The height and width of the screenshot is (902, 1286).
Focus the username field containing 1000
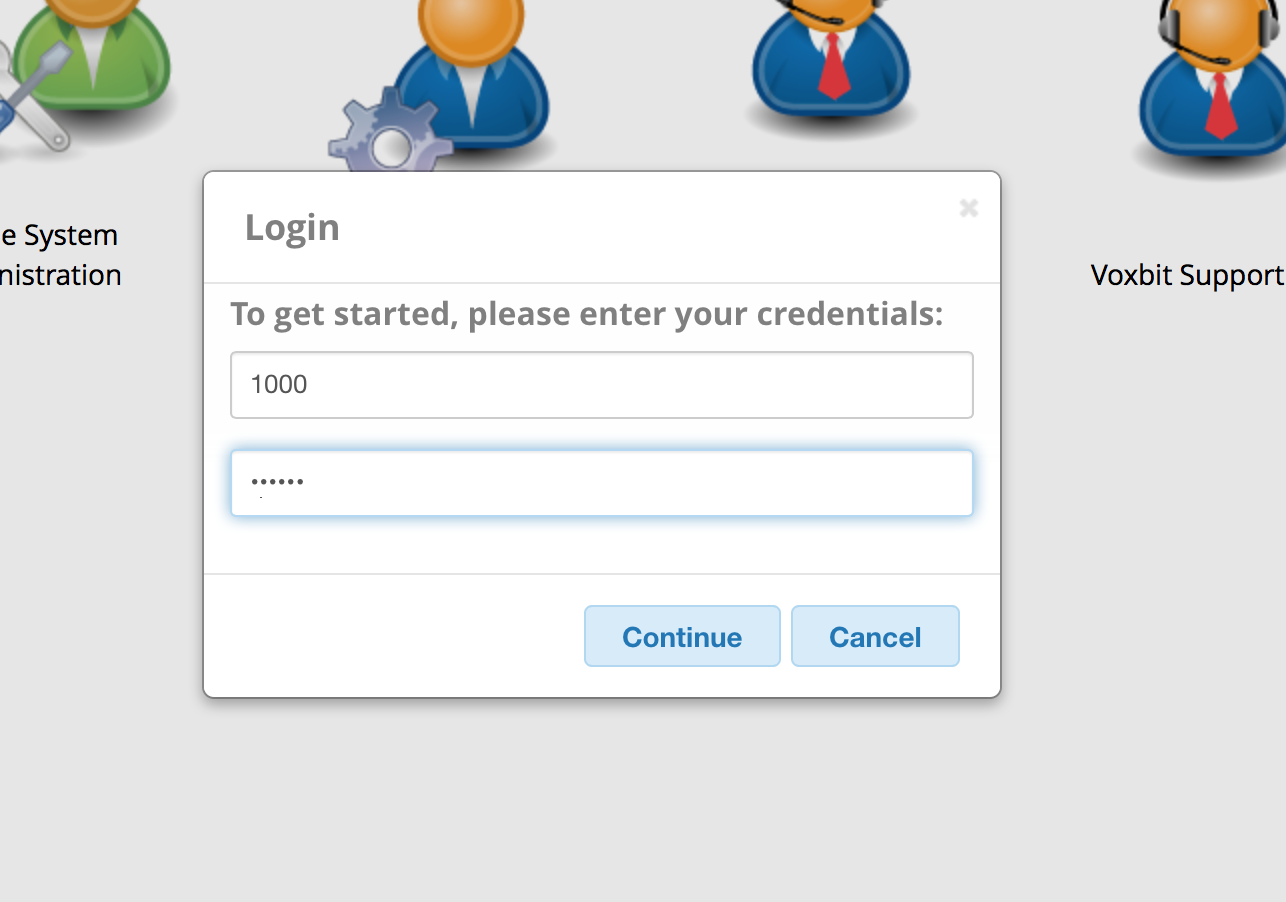602,385
